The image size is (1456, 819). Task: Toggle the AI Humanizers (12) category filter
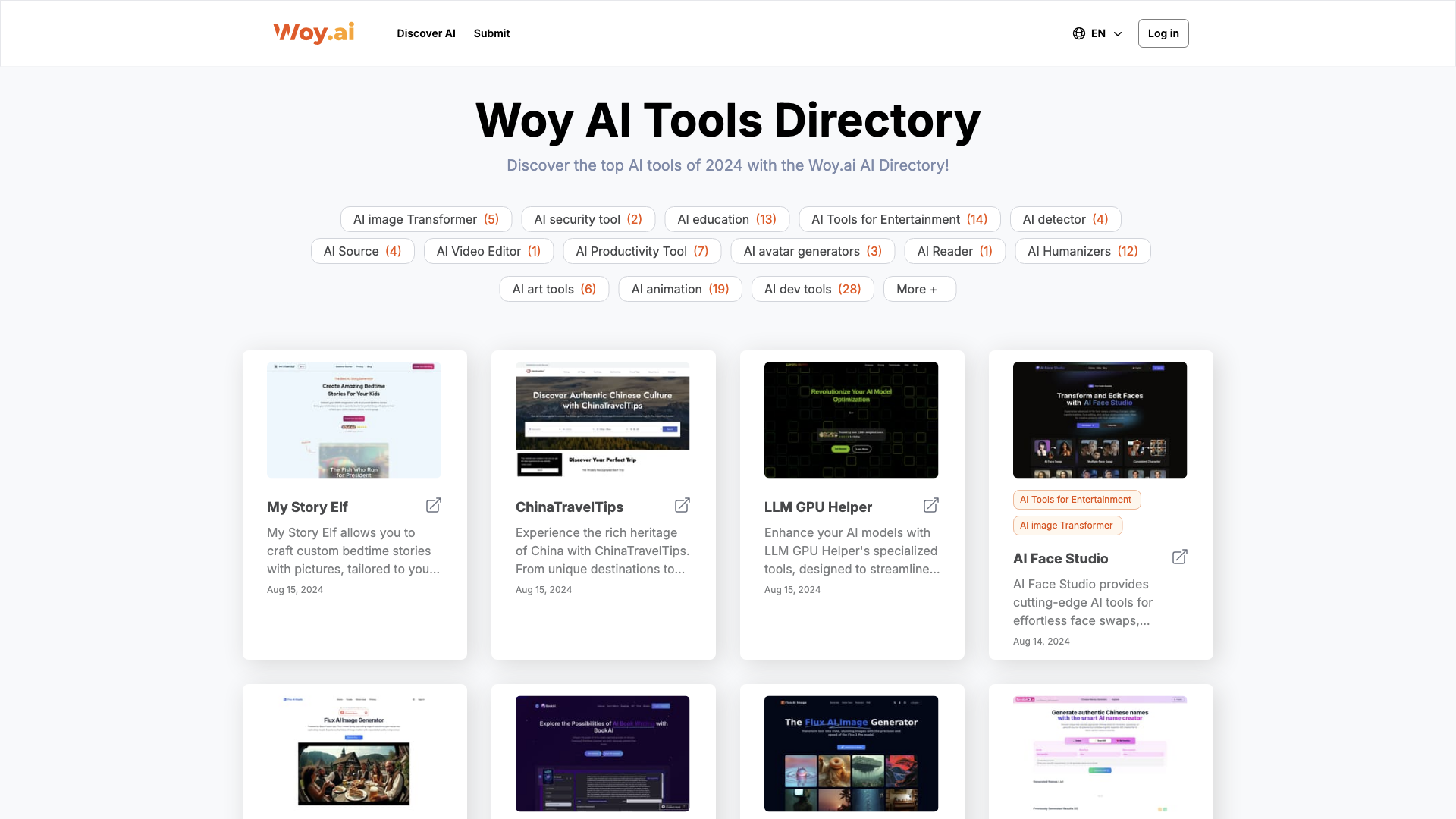tap(1083, 251)
